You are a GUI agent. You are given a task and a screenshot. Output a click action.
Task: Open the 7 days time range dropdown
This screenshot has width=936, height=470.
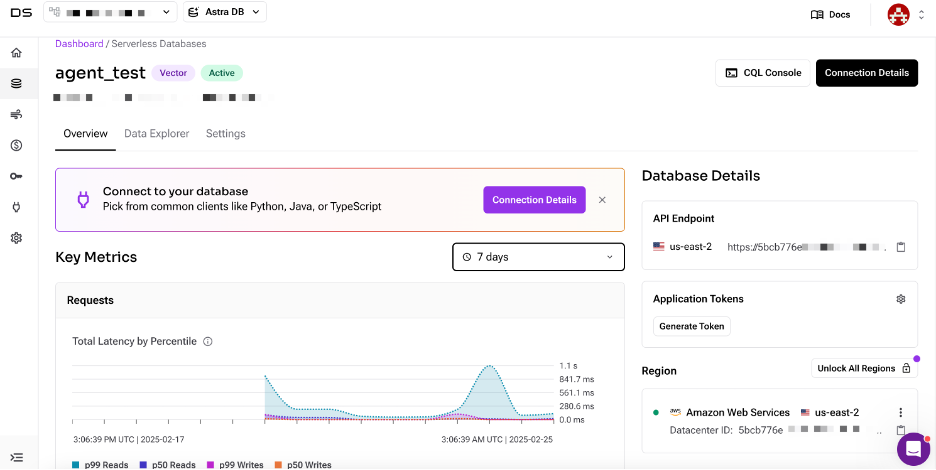pyautogui.click(x=538, y=257)
